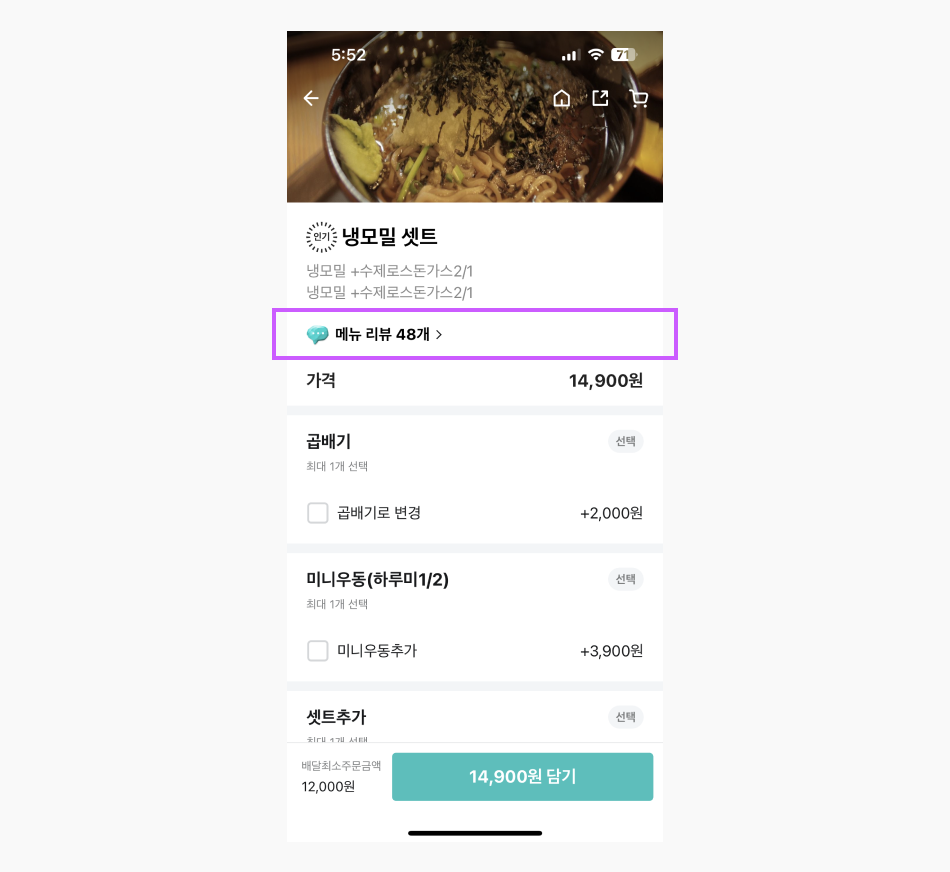
Task: Check the 미니우동추가 checkbox
Action: (318, 651)
